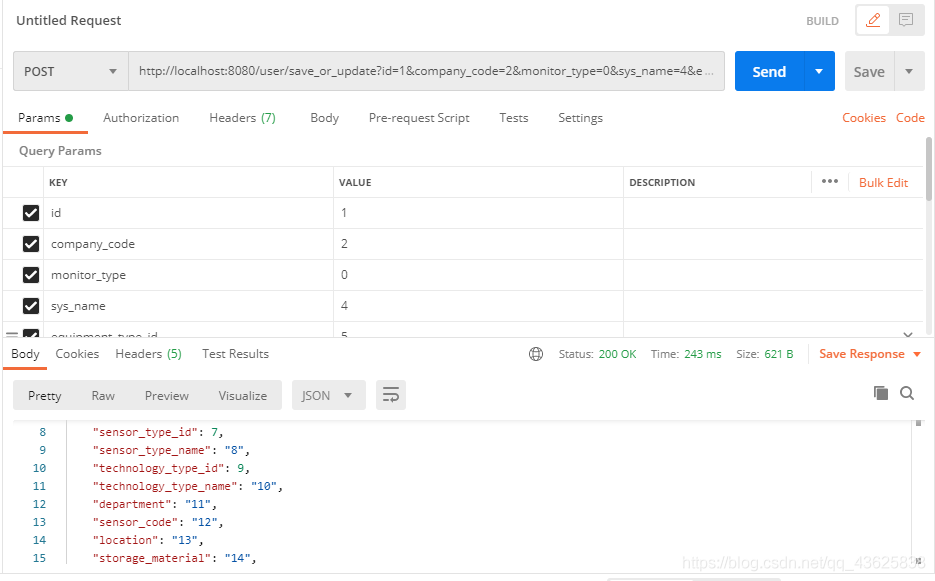Click the id value cell containing 1
Screen dimensions: 935x581
coord(478,213)
